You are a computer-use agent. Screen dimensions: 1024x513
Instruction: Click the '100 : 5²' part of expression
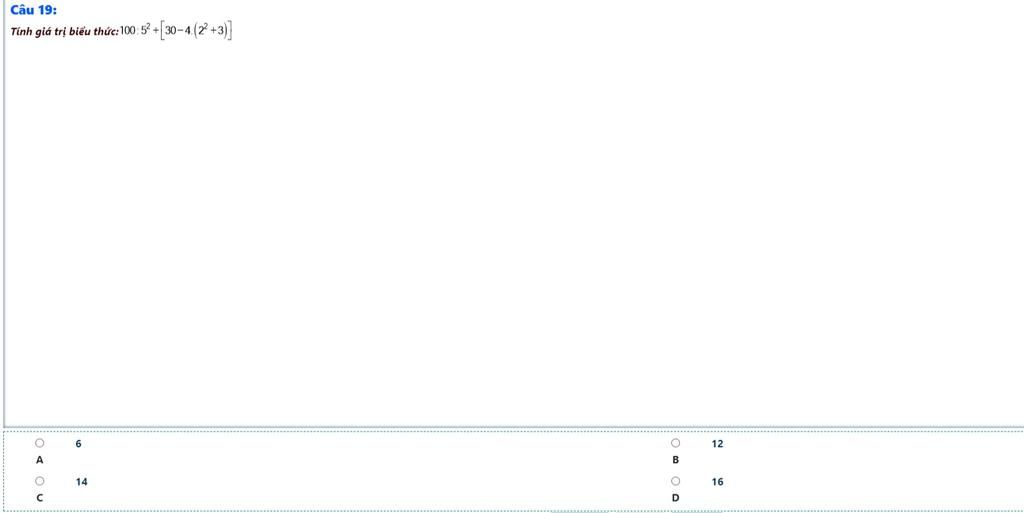point(136,30)
